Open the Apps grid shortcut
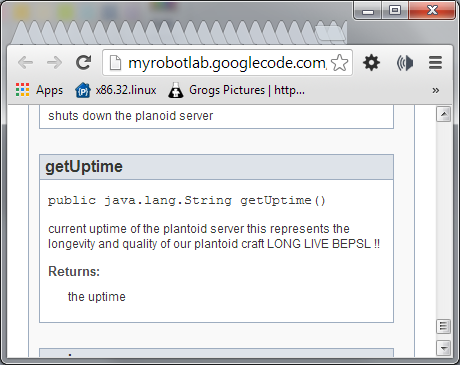This screenshot has height=365, width=460. click(x=39, y=90)
